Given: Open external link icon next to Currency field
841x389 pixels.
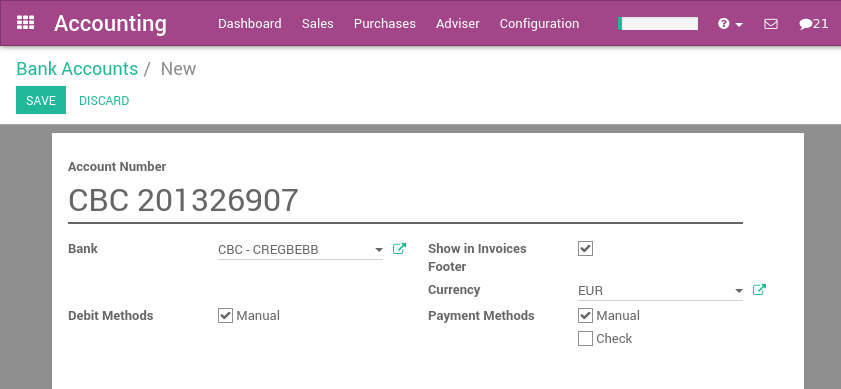Looking at the screenshot, I should coord(759,290).
